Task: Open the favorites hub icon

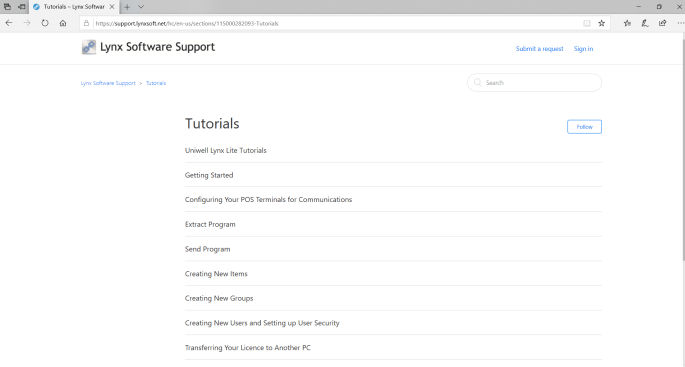Action: coord(627,23)
